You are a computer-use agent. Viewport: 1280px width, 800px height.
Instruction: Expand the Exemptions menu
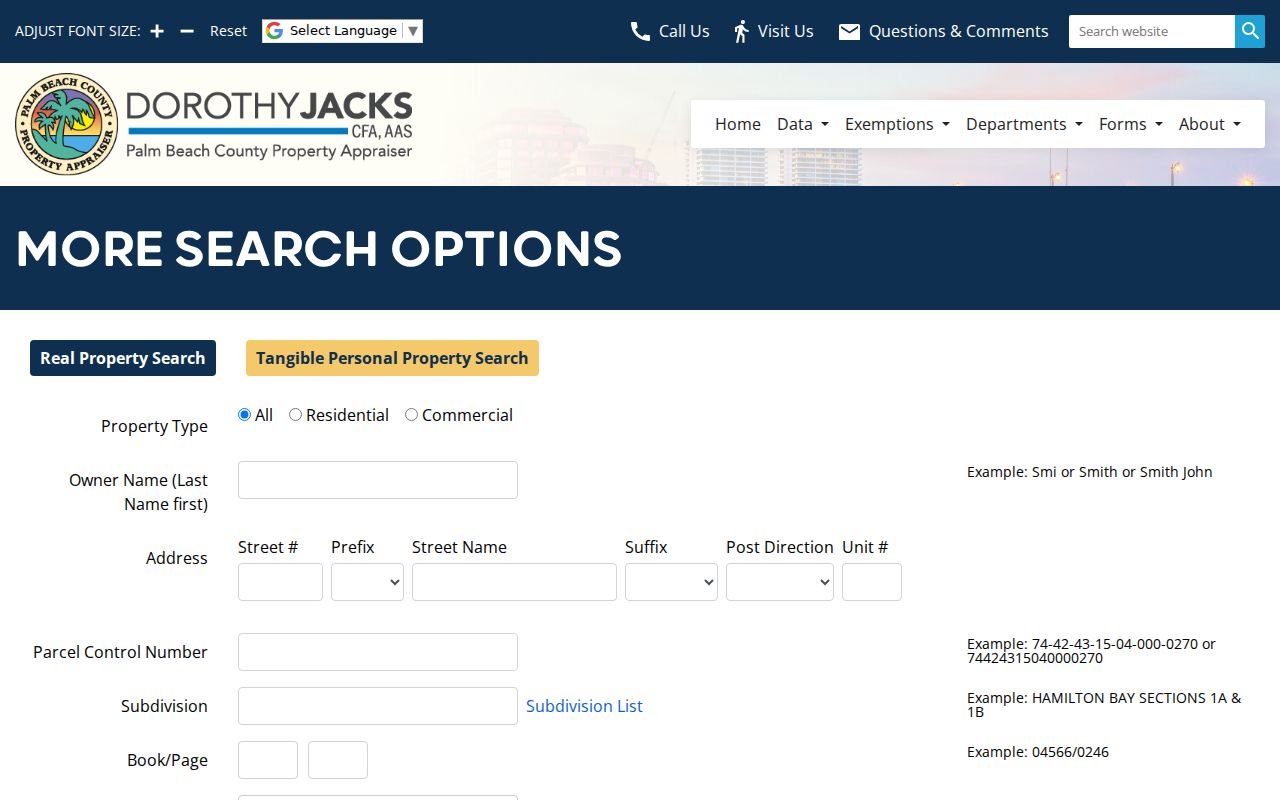897,124
